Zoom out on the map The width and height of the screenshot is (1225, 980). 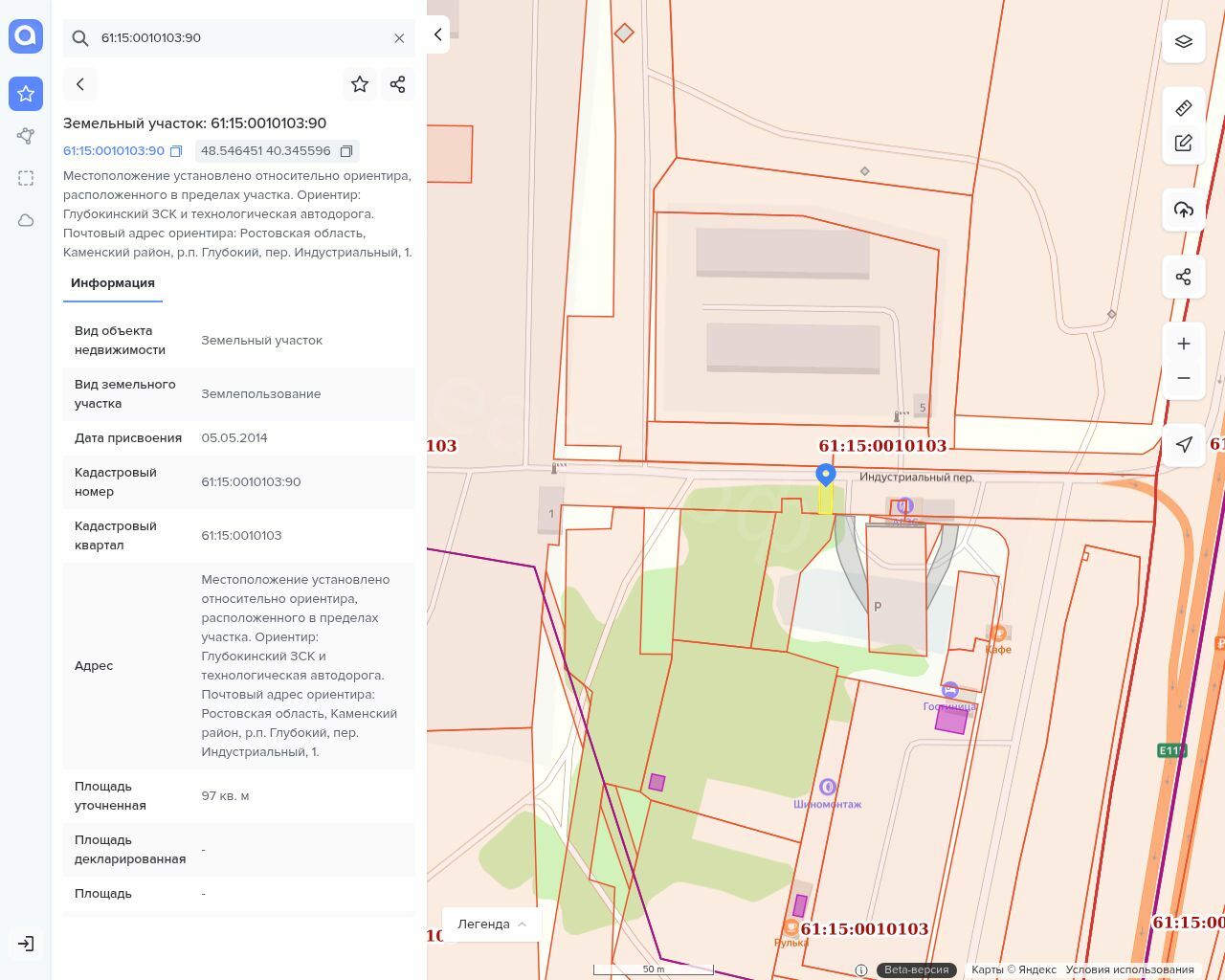pos(1184,378)
